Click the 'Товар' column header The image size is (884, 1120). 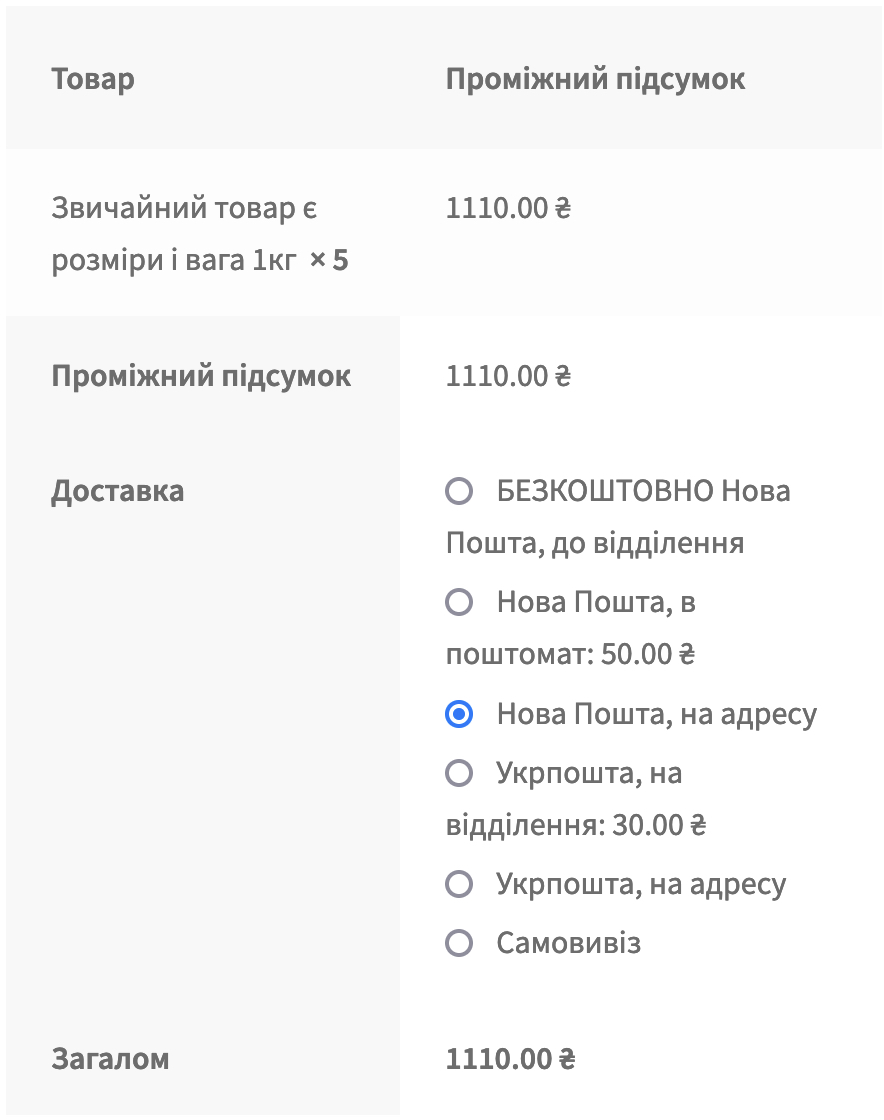pos(93,79)
